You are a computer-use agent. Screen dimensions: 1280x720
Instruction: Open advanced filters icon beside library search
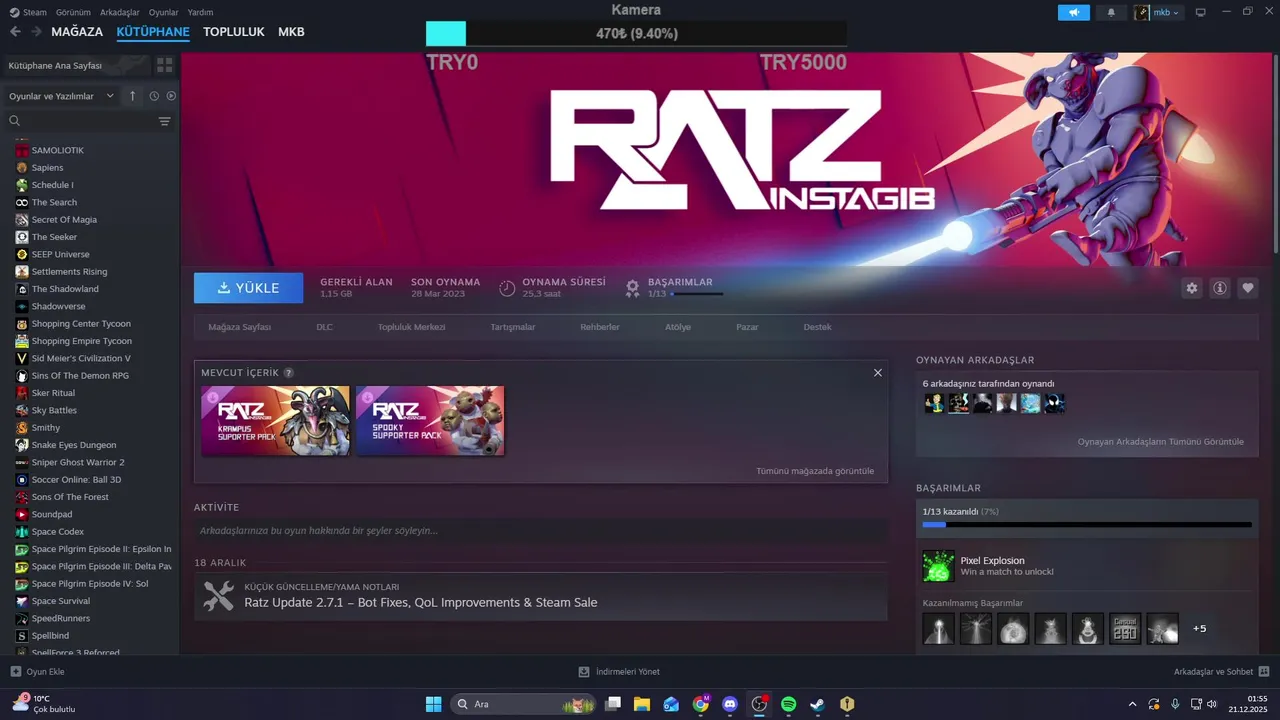(165, 121)
